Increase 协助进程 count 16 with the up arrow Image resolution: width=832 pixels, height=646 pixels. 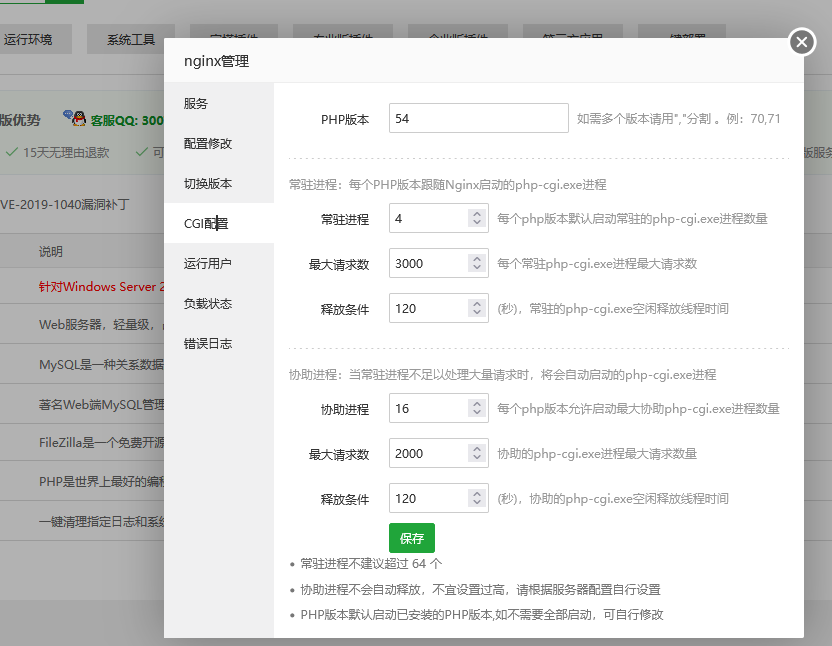pos(476,404)
